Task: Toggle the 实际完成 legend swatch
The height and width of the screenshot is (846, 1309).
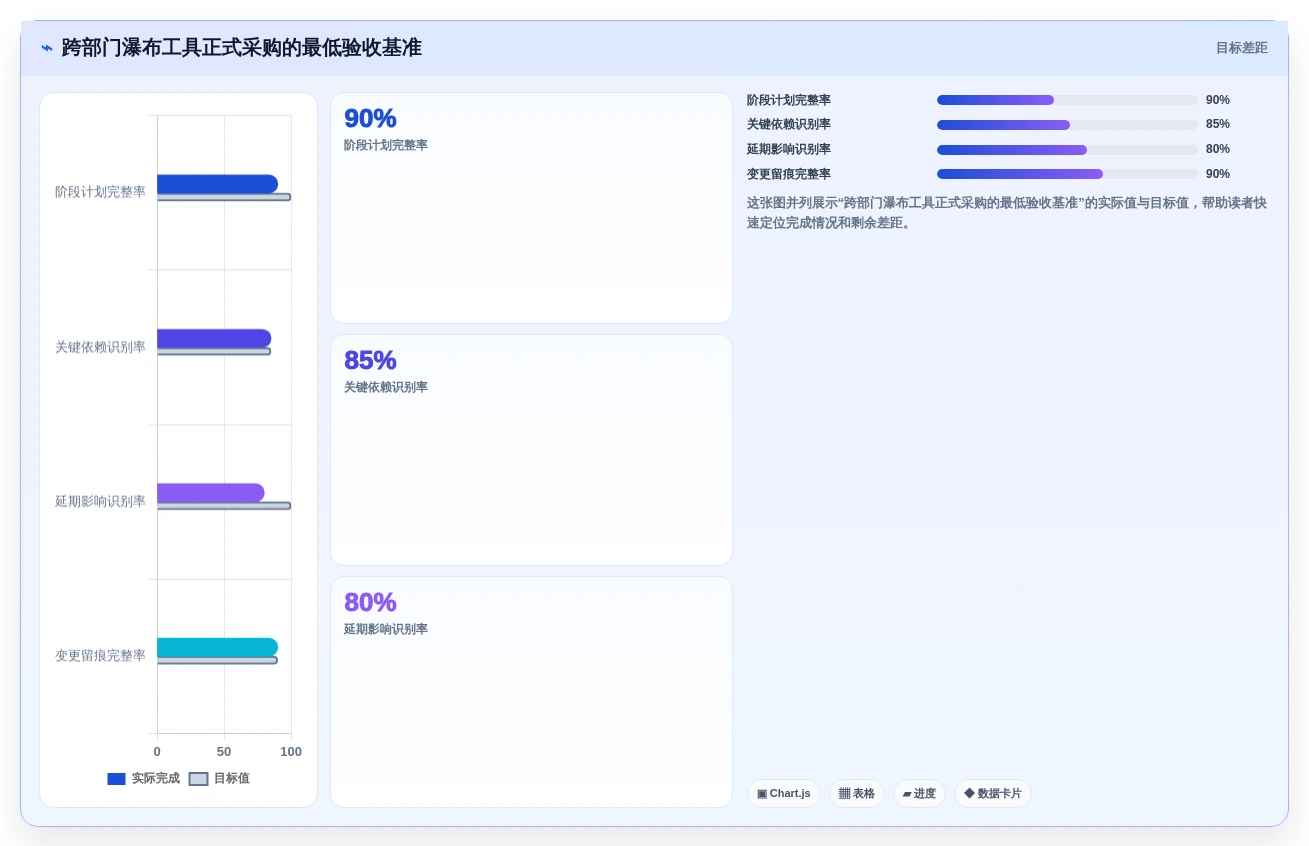Action: [x=116, y=779]
